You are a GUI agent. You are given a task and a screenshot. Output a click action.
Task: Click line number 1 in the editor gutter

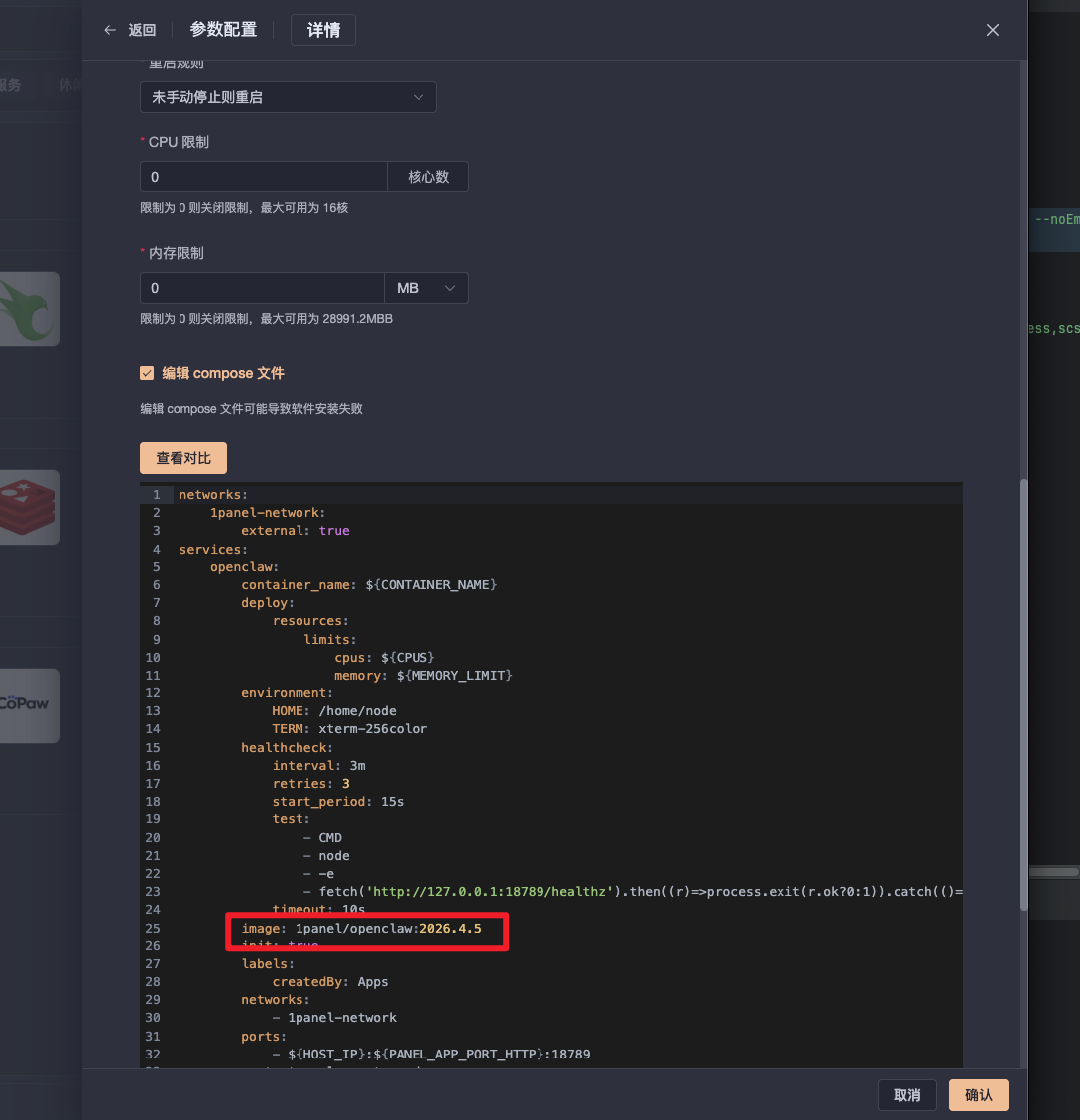pos(155,494)
